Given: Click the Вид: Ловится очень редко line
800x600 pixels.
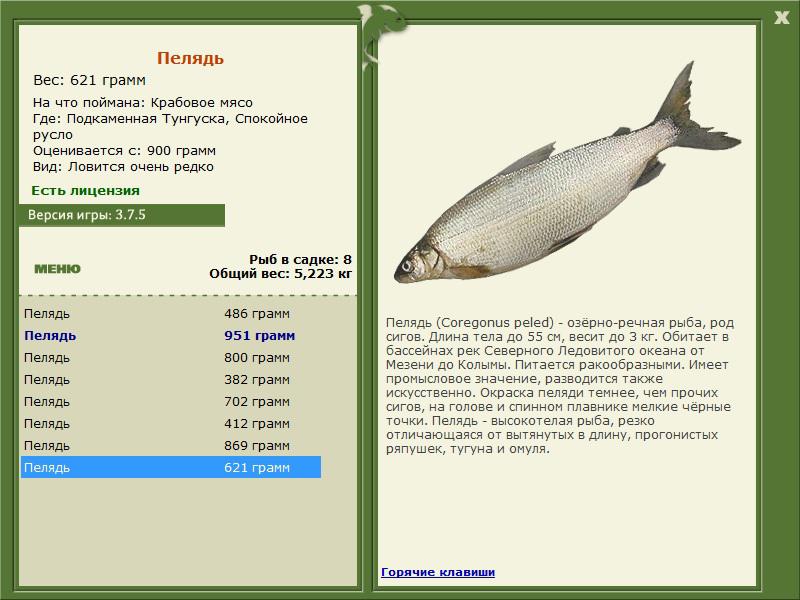Looking at the screenshot, I should pyautogui.click(x=123, y=167).
